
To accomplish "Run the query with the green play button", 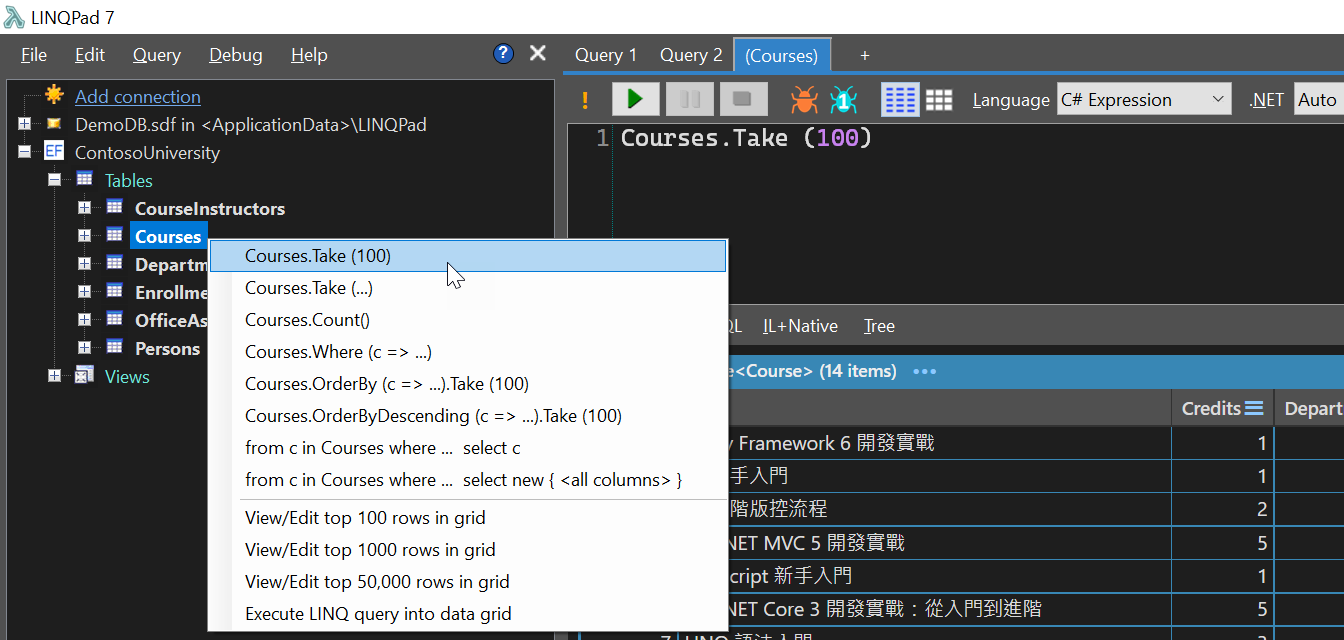I will click(x=635, y=99).
